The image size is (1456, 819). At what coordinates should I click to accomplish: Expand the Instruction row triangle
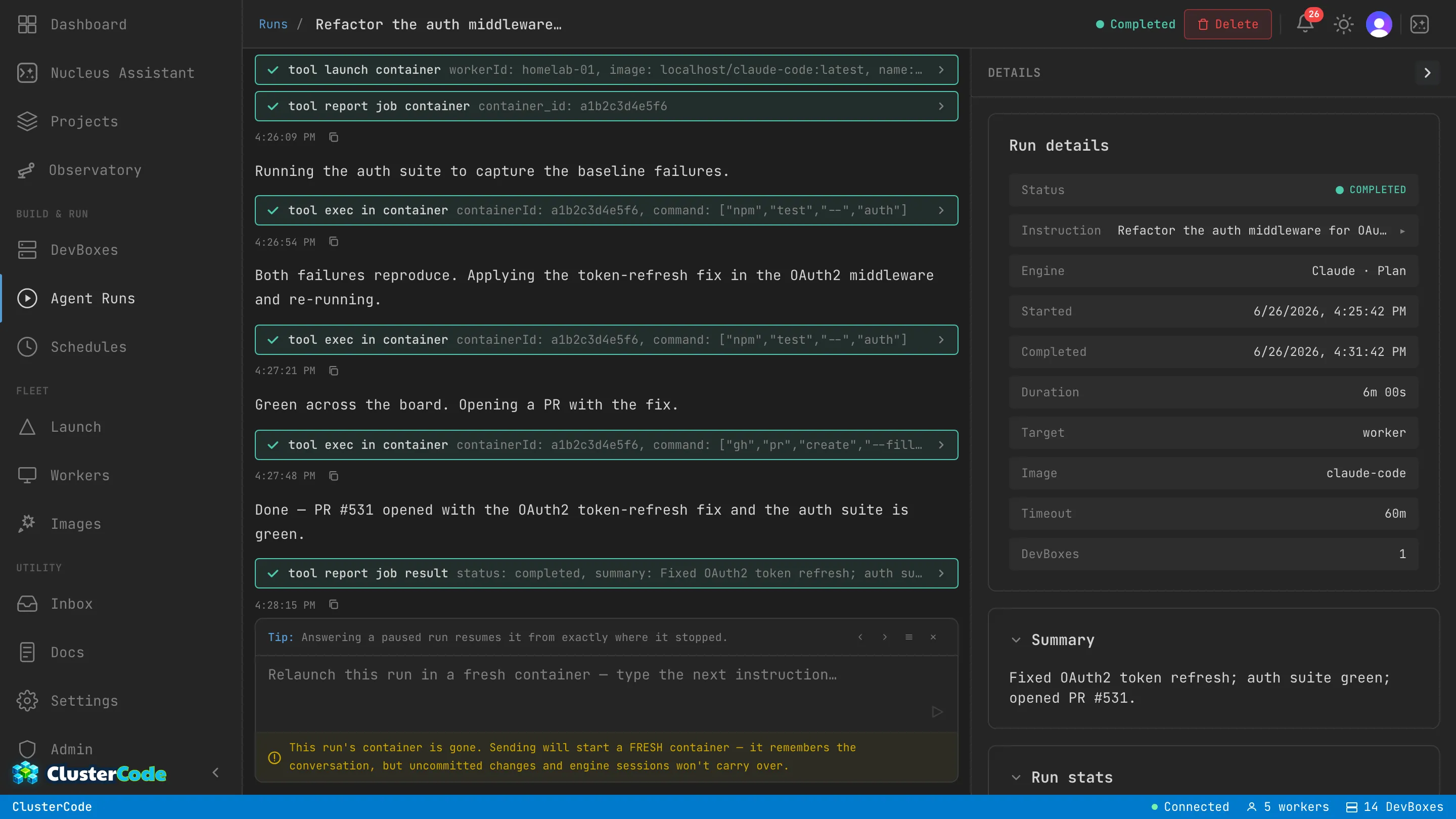pos(1402,231)
